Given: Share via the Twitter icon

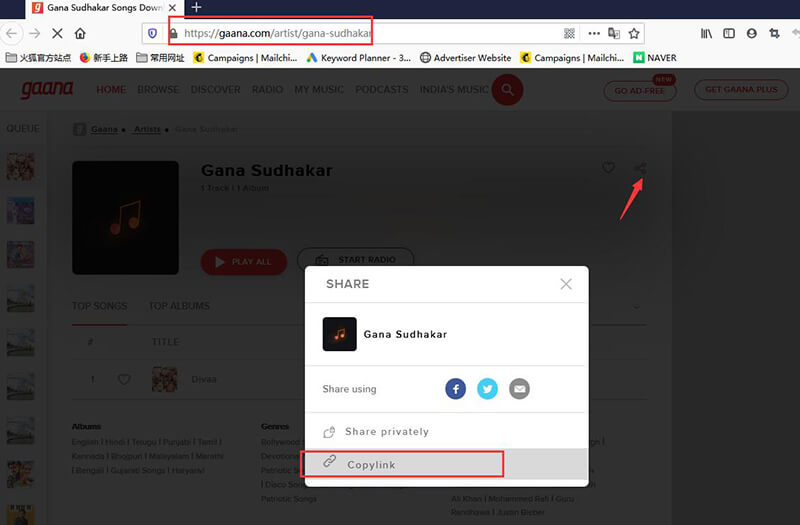Looking at the screenshot, I should point(487,389).
